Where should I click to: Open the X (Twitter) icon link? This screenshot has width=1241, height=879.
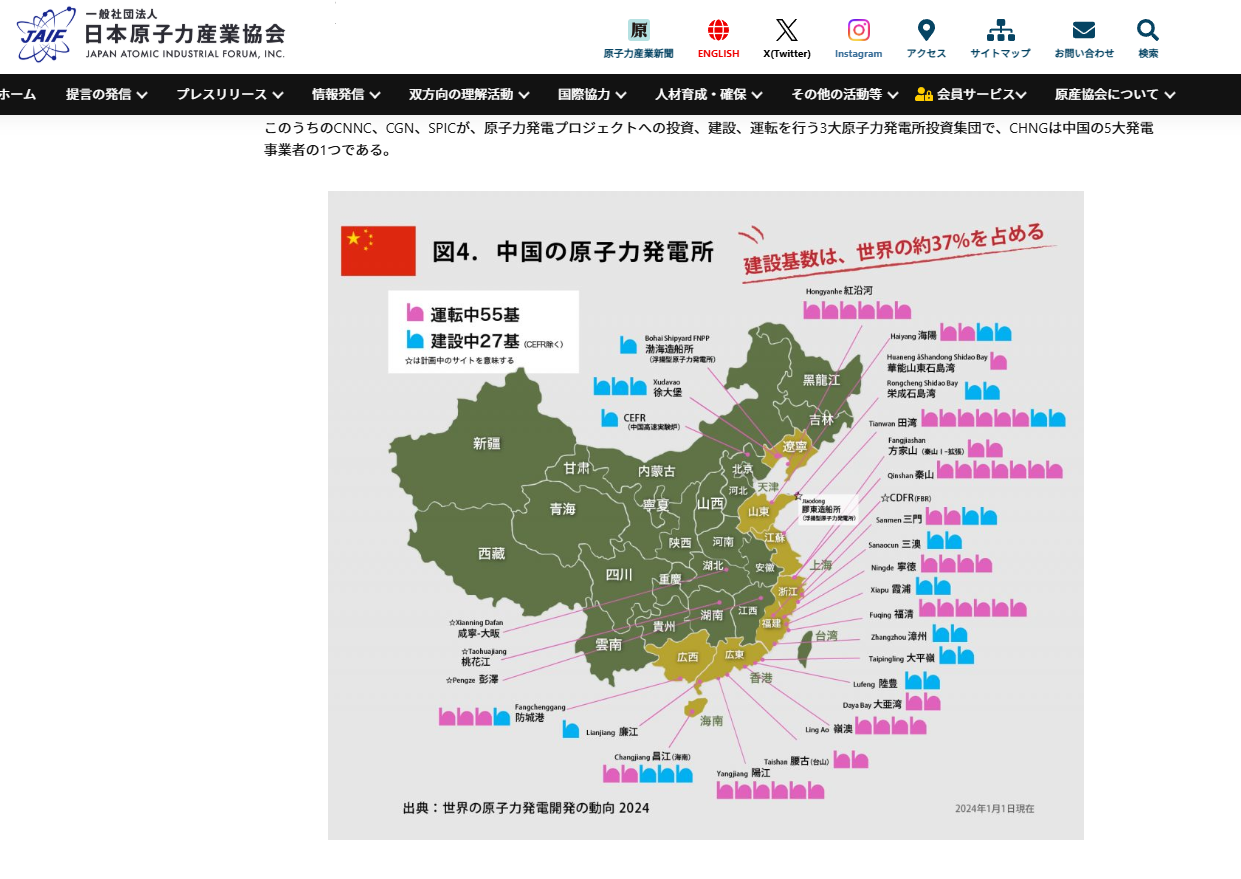(x=786, y=31)
